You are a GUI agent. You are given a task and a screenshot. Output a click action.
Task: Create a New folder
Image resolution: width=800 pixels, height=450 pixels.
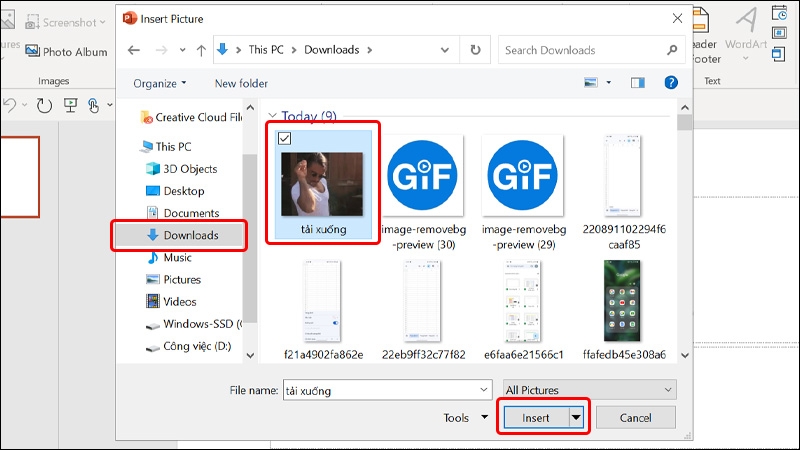(241, 83)
